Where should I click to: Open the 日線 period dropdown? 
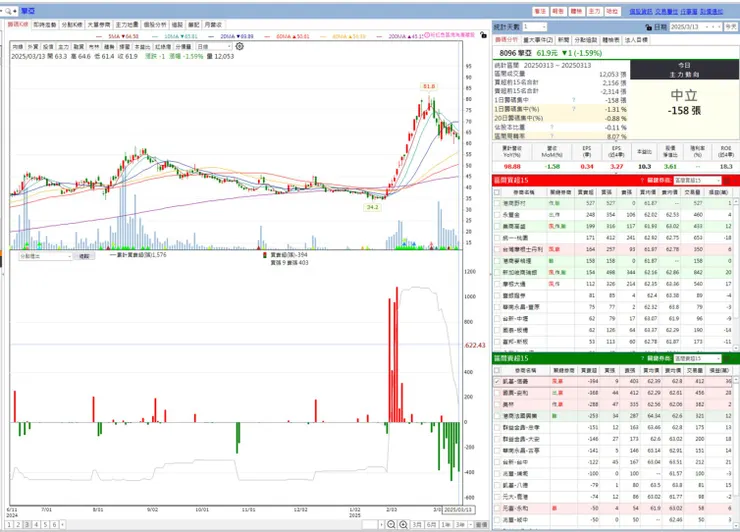214,47
